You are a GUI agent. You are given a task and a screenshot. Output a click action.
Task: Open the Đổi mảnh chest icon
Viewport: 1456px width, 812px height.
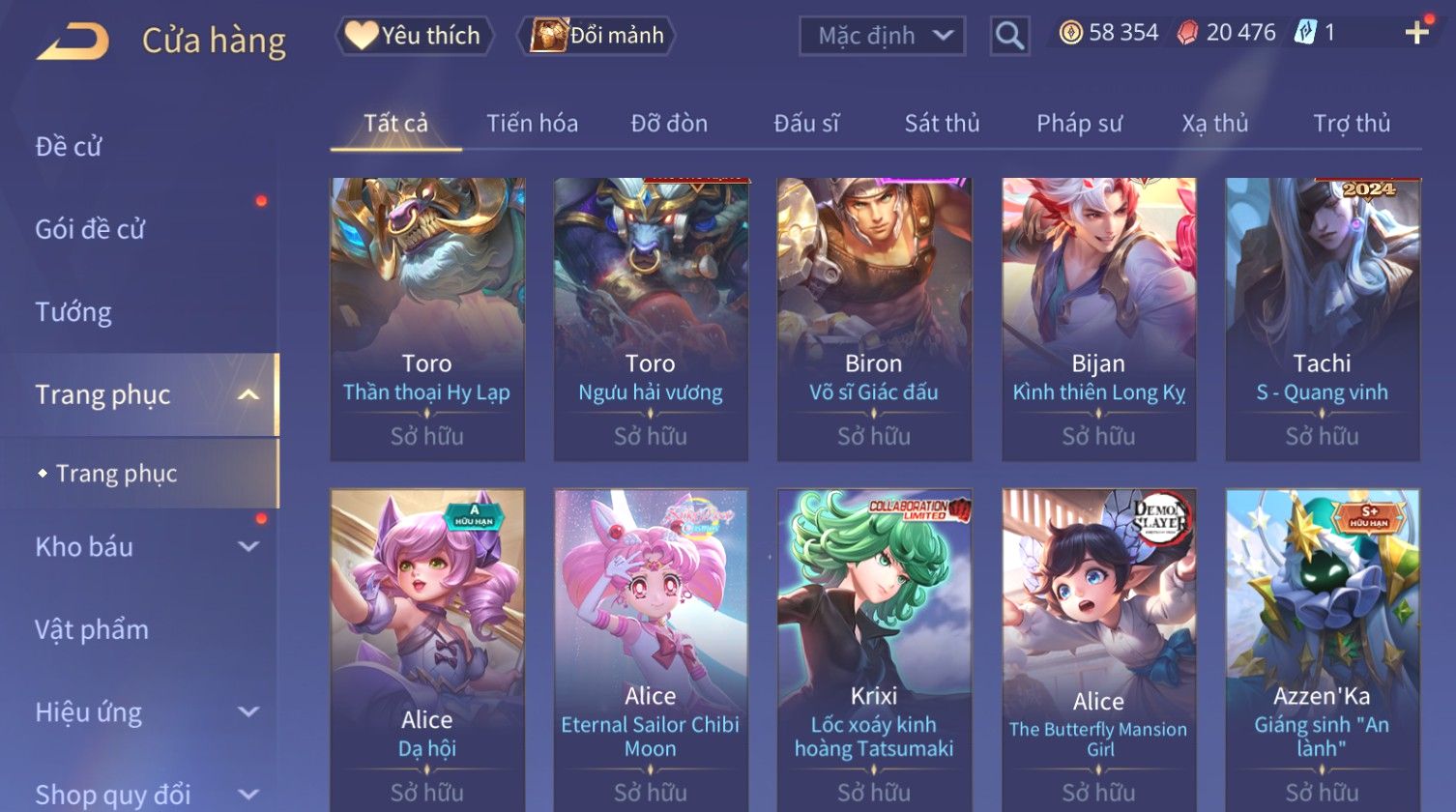tap(548, 36)
